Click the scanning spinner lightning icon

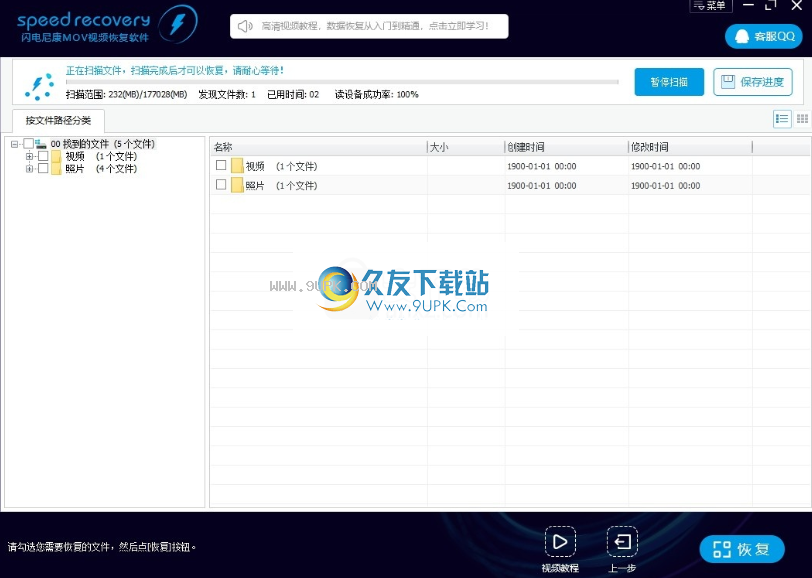click(x=39, y=85)
